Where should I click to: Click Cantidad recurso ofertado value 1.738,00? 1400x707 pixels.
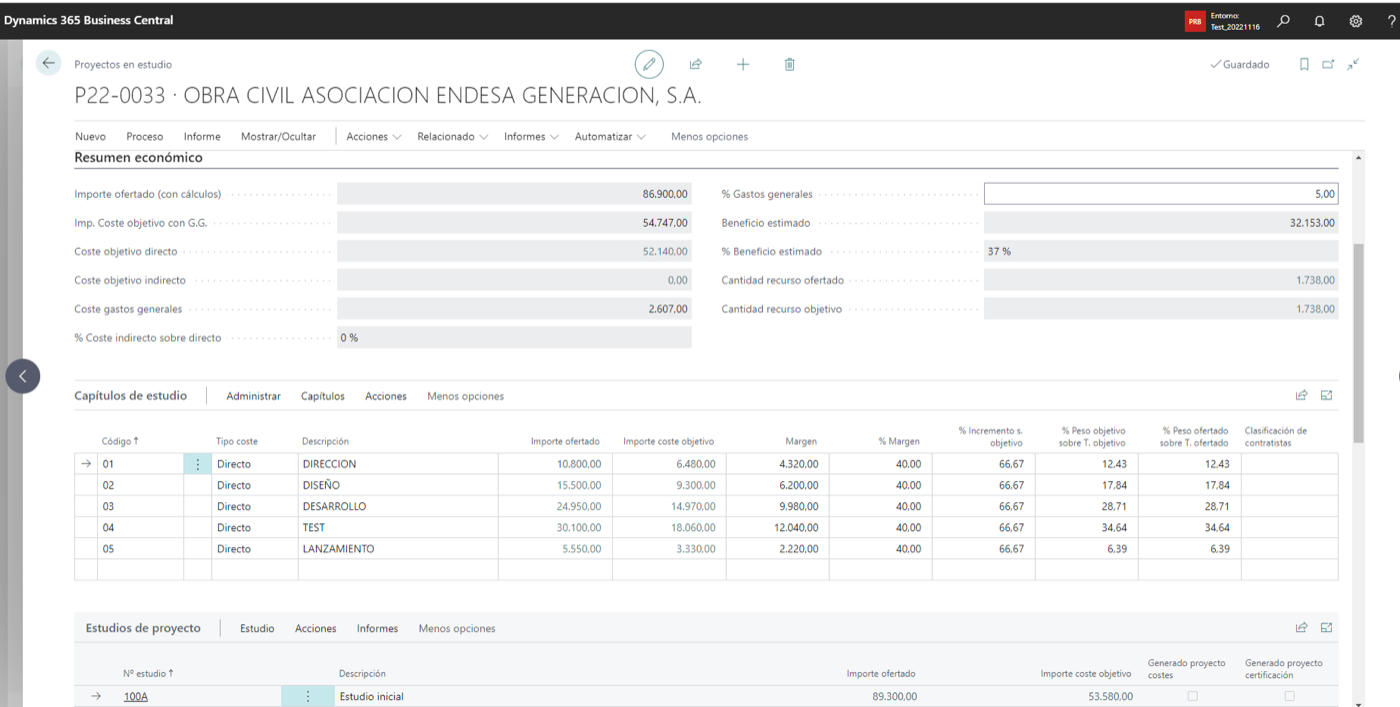point(1161,281)
